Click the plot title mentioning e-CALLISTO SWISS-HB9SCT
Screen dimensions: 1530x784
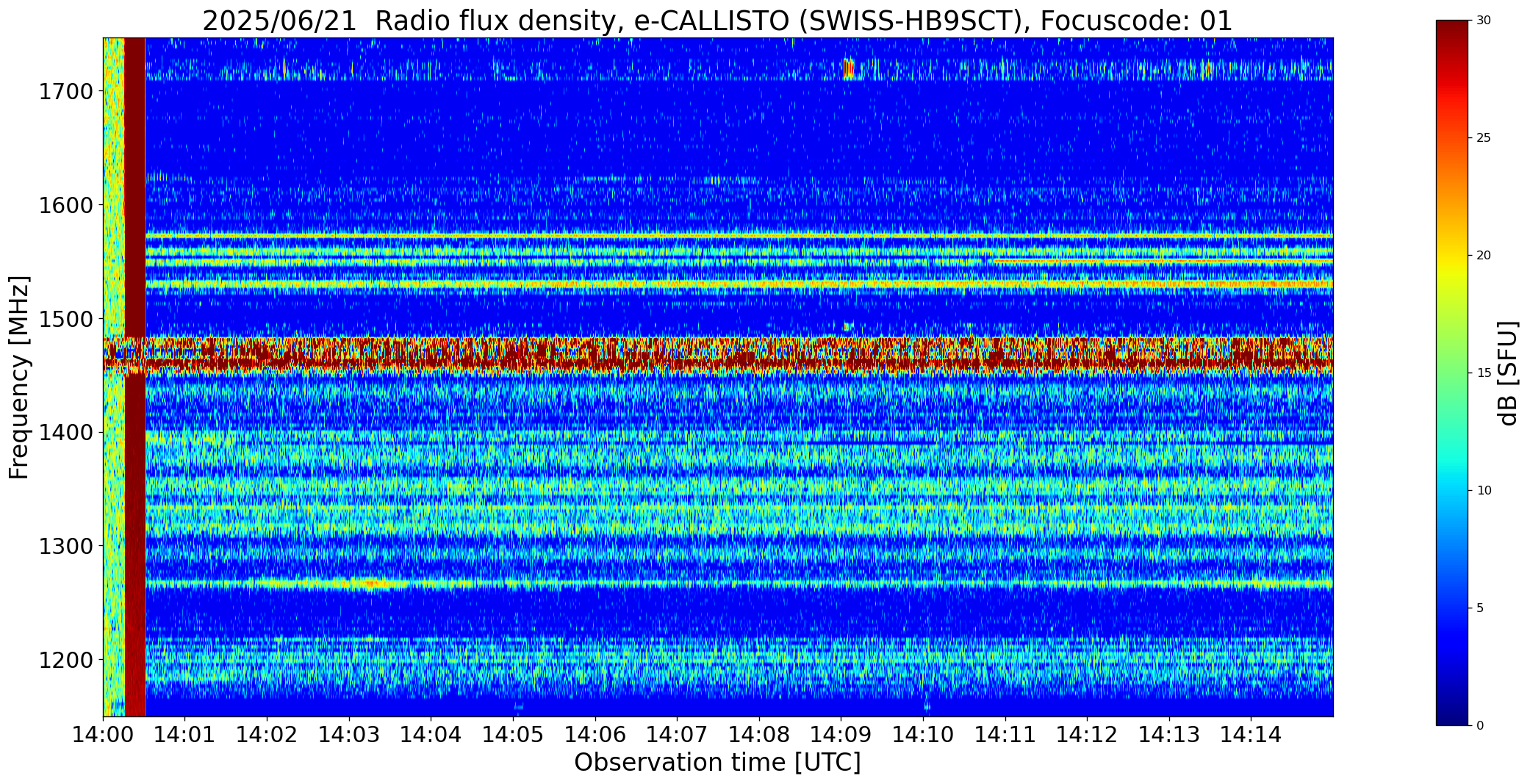[x=717, y=21]
